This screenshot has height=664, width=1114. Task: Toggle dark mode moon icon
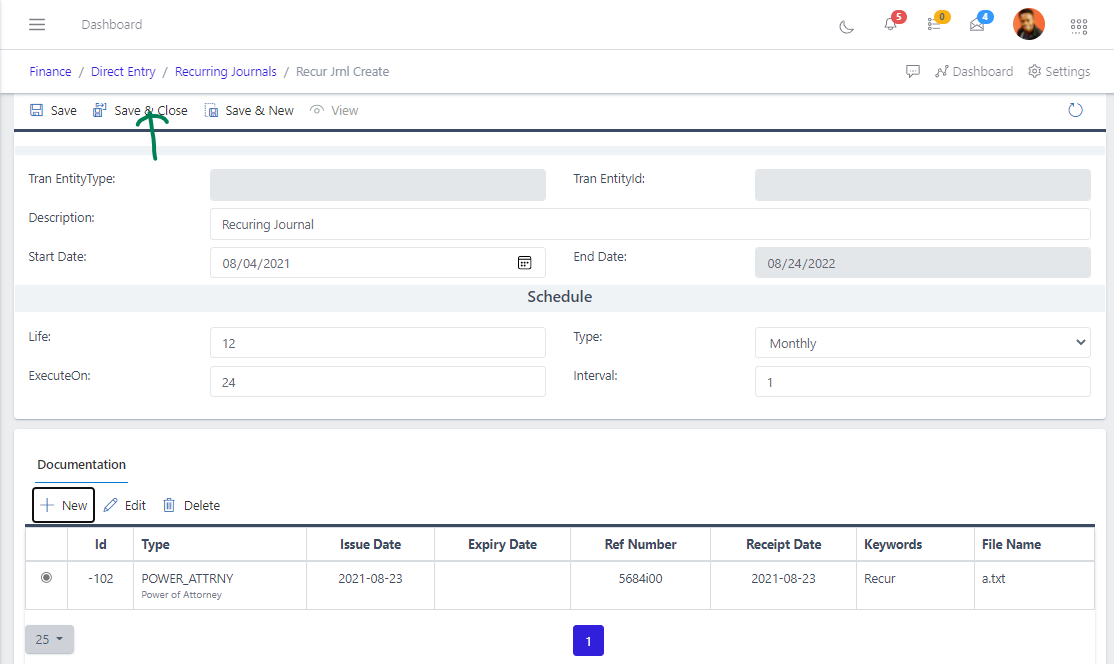[847, 25]
